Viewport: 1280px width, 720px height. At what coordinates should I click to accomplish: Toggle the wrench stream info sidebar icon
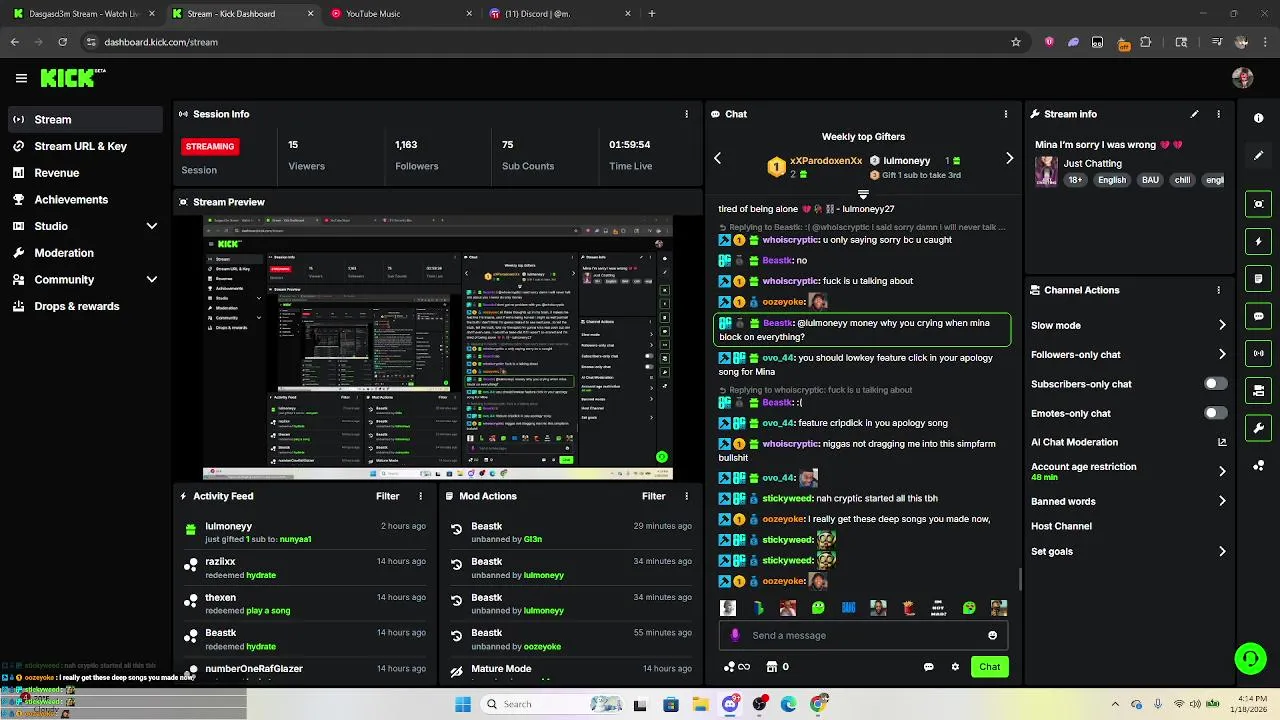point(1259,428)
